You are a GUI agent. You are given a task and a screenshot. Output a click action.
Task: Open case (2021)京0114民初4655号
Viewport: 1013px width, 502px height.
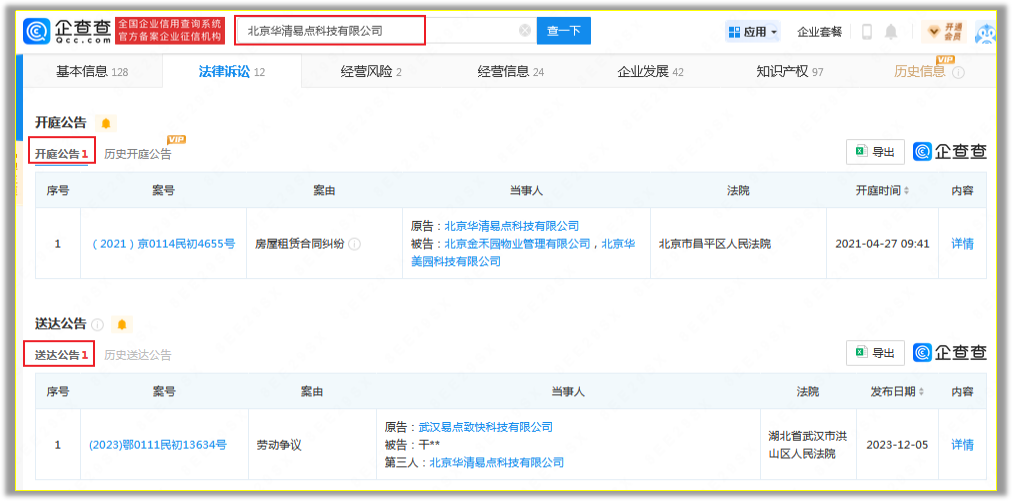click(x=163, y=244)
